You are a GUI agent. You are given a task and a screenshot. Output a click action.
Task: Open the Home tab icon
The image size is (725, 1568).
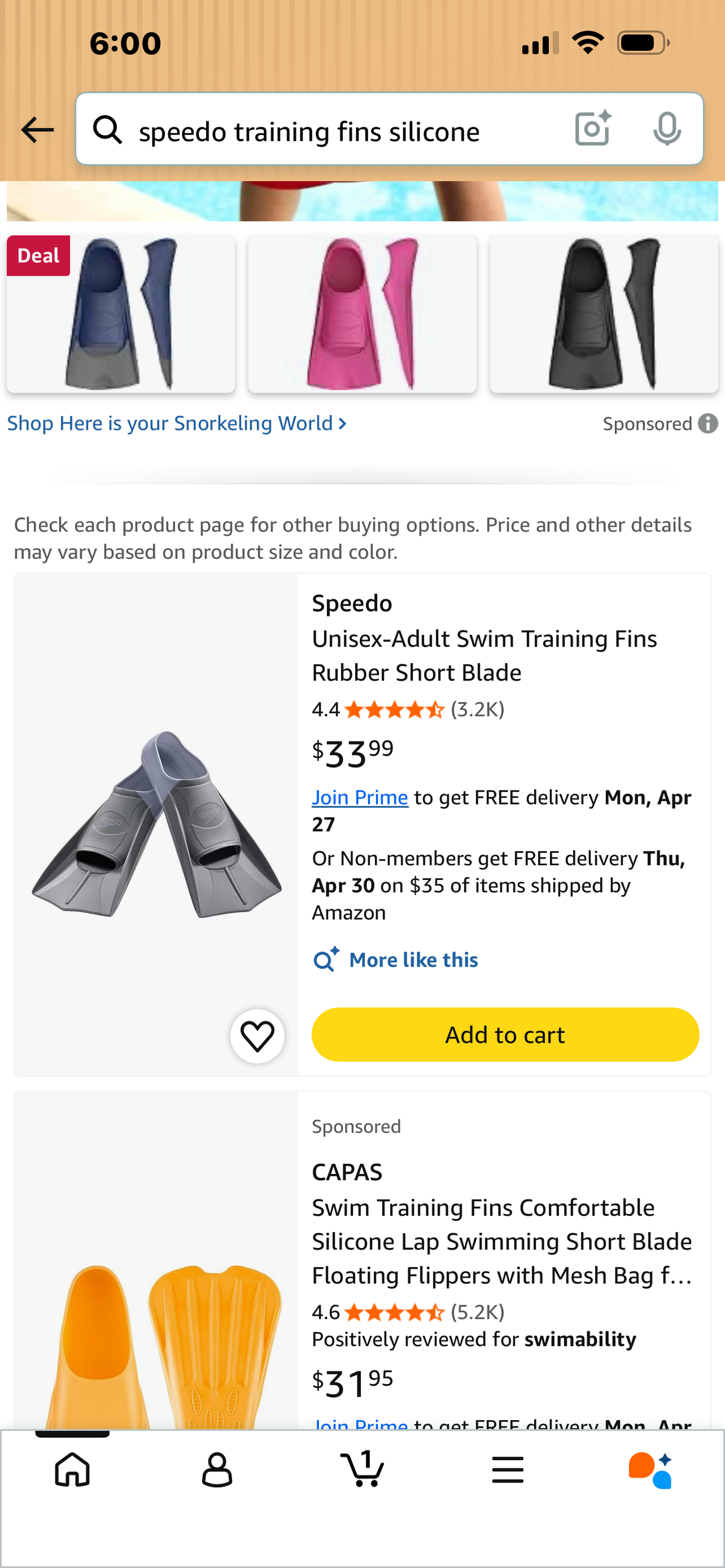72,1470
